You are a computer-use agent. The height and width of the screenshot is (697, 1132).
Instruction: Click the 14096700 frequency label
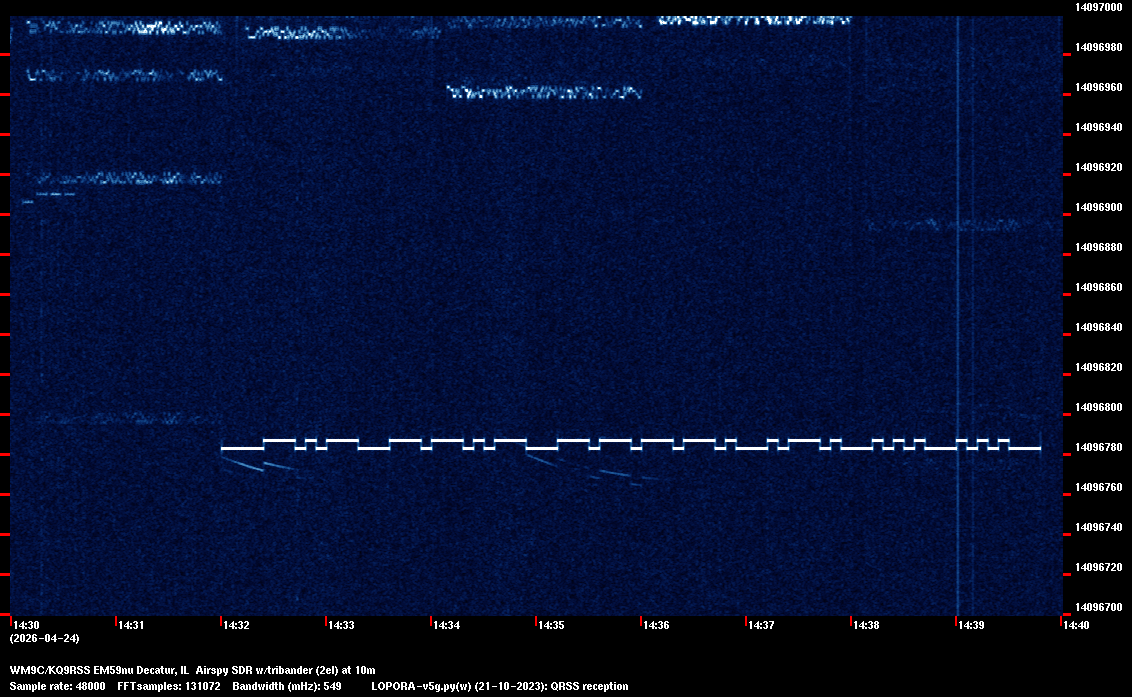click(x=1098, y=607)
